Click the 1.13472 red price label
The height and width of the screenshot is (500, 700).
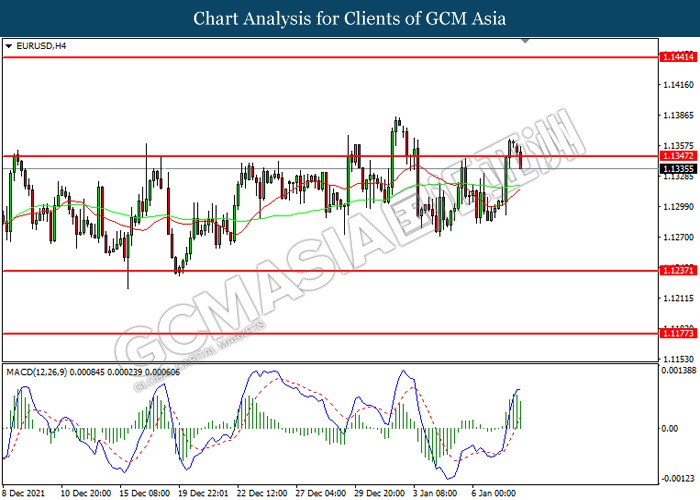pos(678,156)
